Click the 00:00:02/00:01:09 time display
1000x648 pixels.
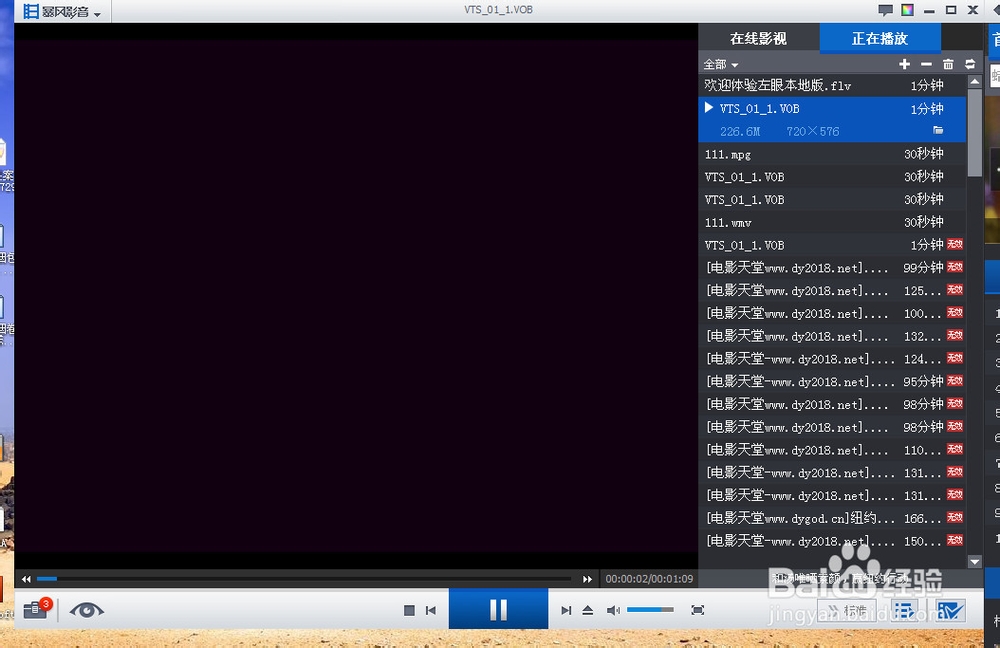click(x=649, y=579)
